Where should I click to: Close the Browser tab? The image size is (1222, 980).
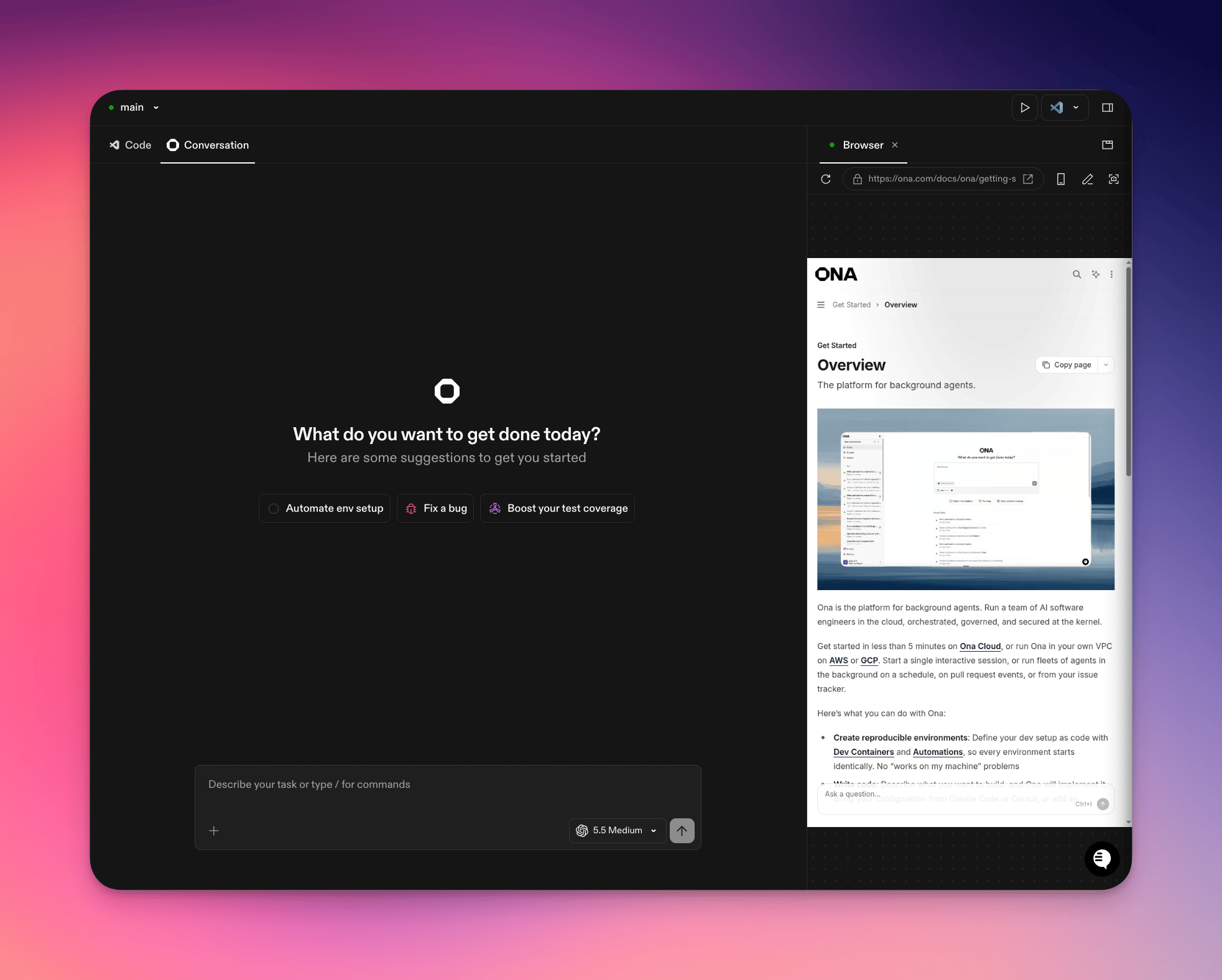coord(895,145)
